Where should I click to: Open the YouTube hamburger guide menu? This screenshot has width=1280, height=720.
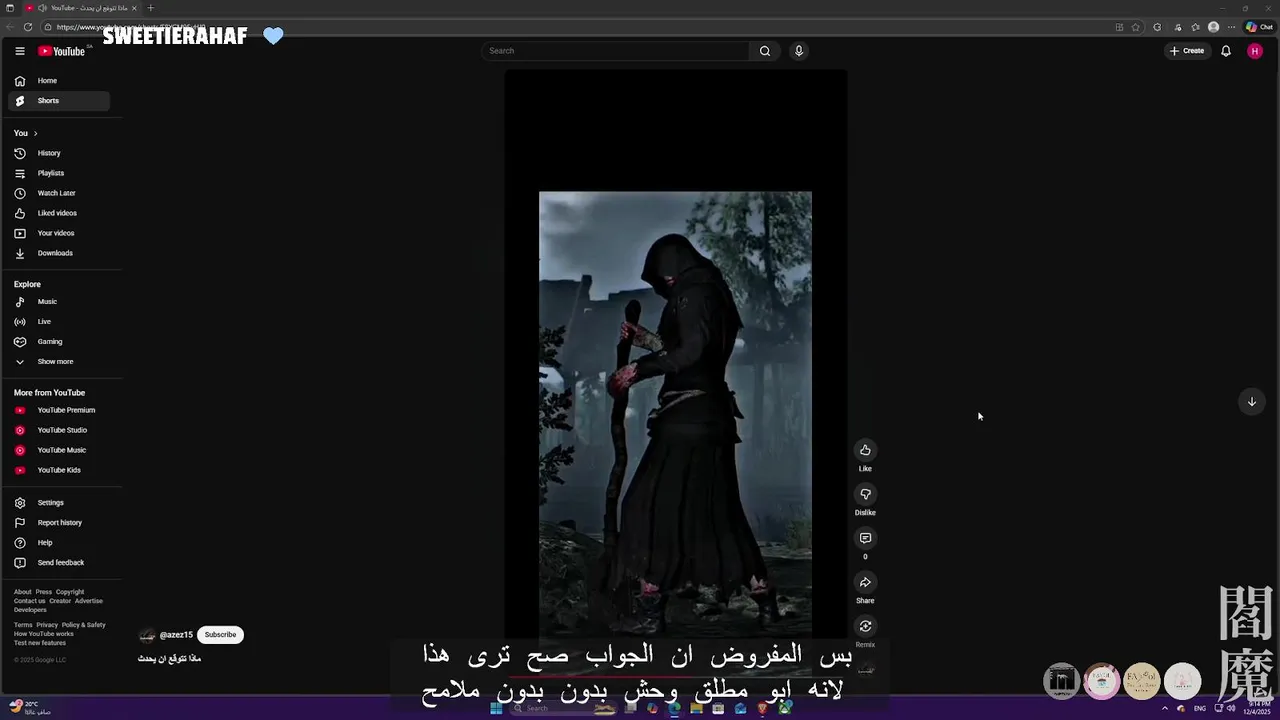click(19, 51)
